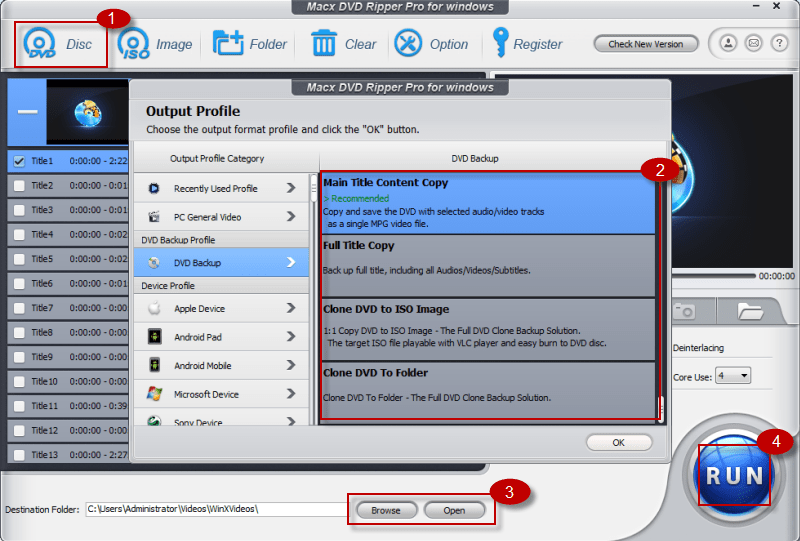Click Check New Version button
This screenshot has width=800, height=541.
click(645, 44)
